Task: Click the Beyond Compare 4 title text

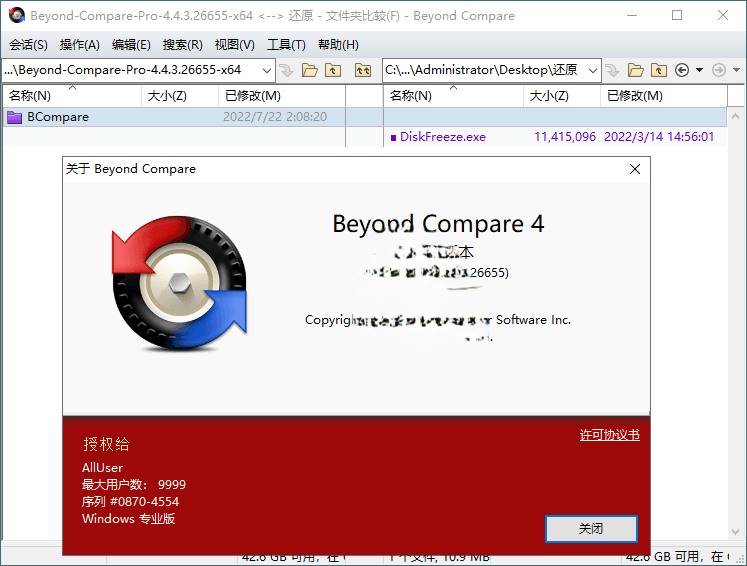Action: coord(438,224)
